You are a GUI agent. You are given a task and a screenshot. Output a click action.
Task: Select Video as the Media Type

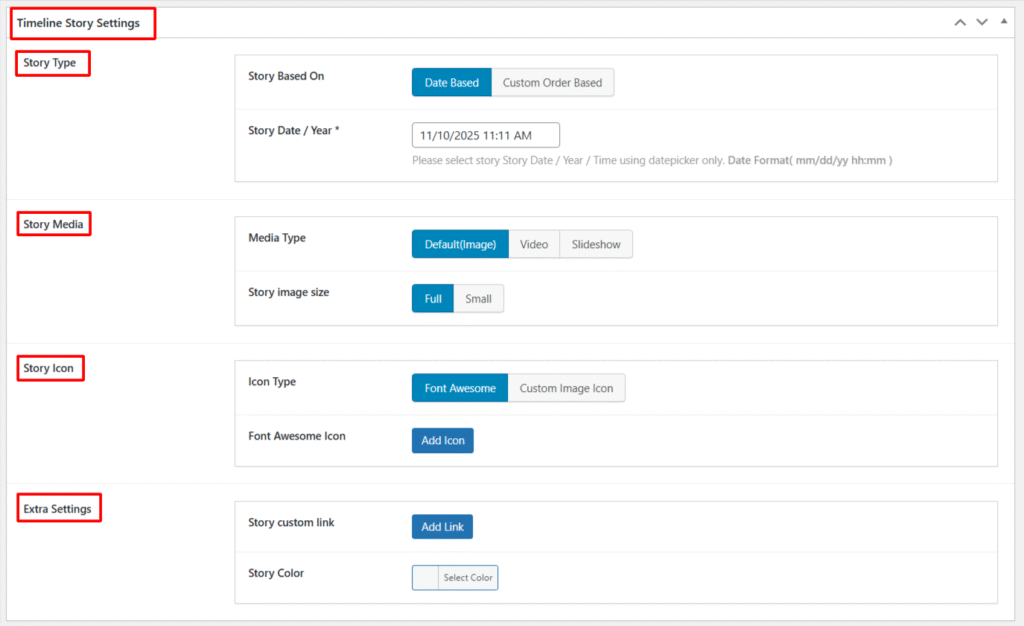click(x=534, y=243)
